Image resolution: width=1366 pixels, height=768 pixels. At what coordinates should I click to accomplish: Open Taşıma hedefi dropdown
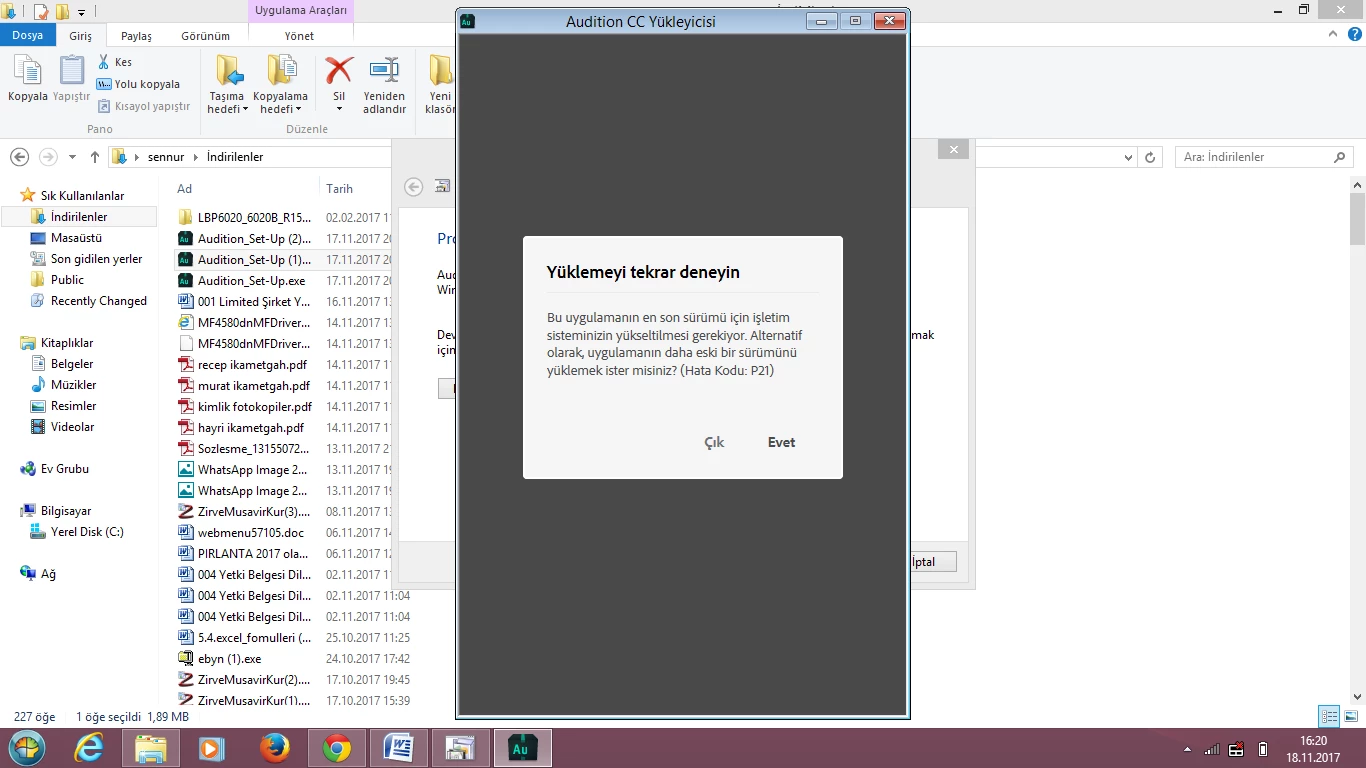click(227, 85)
